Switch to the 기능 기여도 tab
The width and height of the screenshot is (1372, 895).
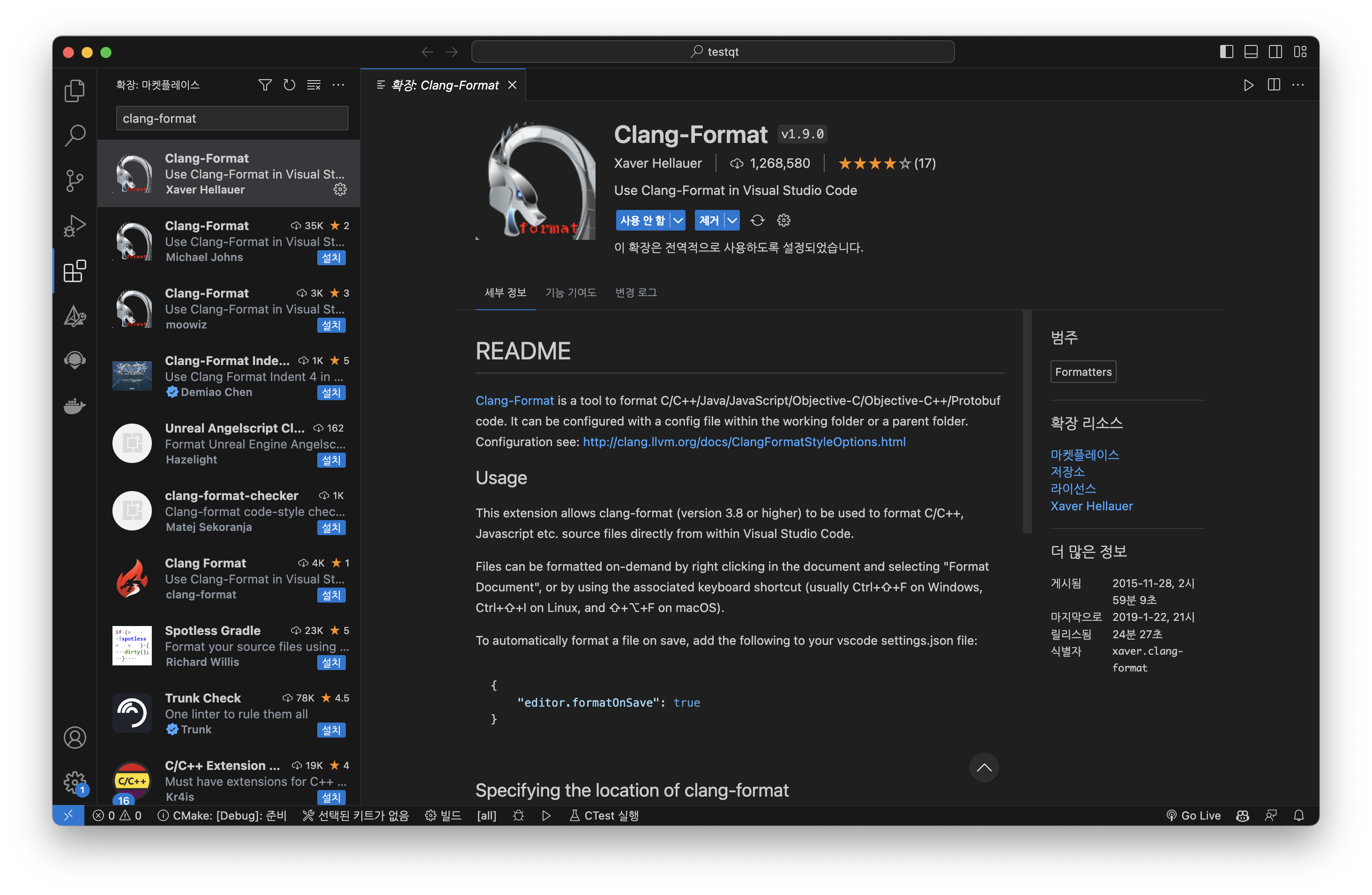[570, 292]
